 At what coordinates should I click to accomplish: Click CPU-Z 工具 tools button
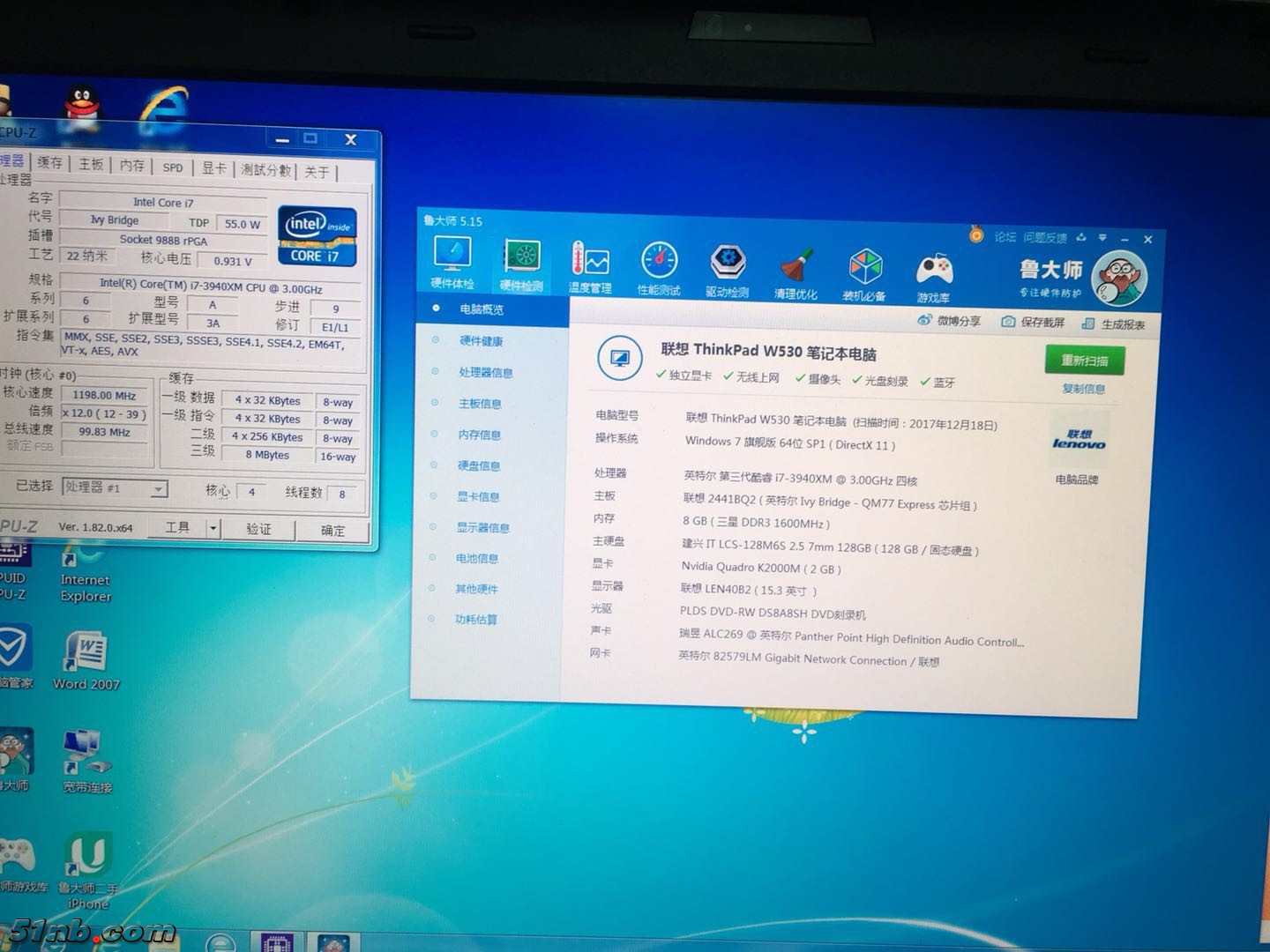pos(177,527)
